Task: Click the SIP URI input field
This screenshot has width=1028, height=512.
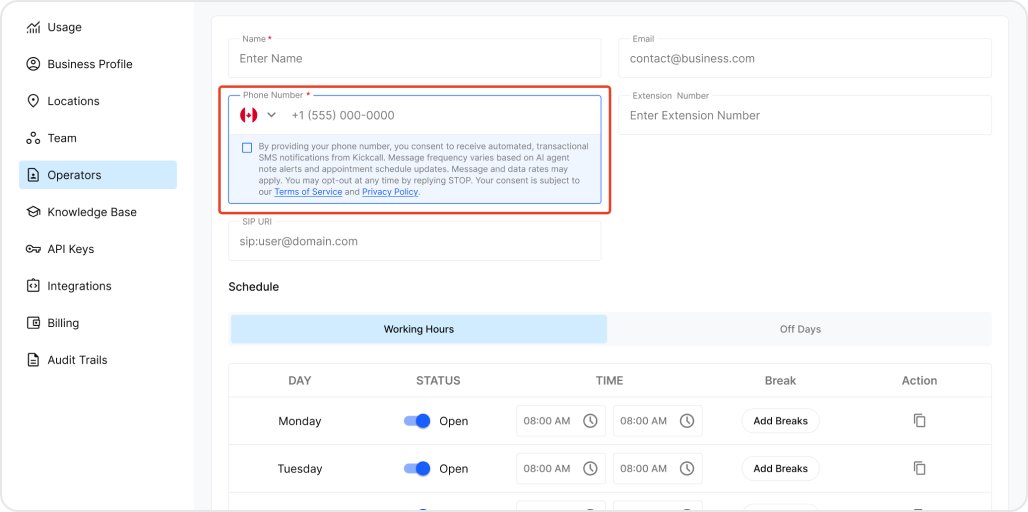Action: coord(414,241)
